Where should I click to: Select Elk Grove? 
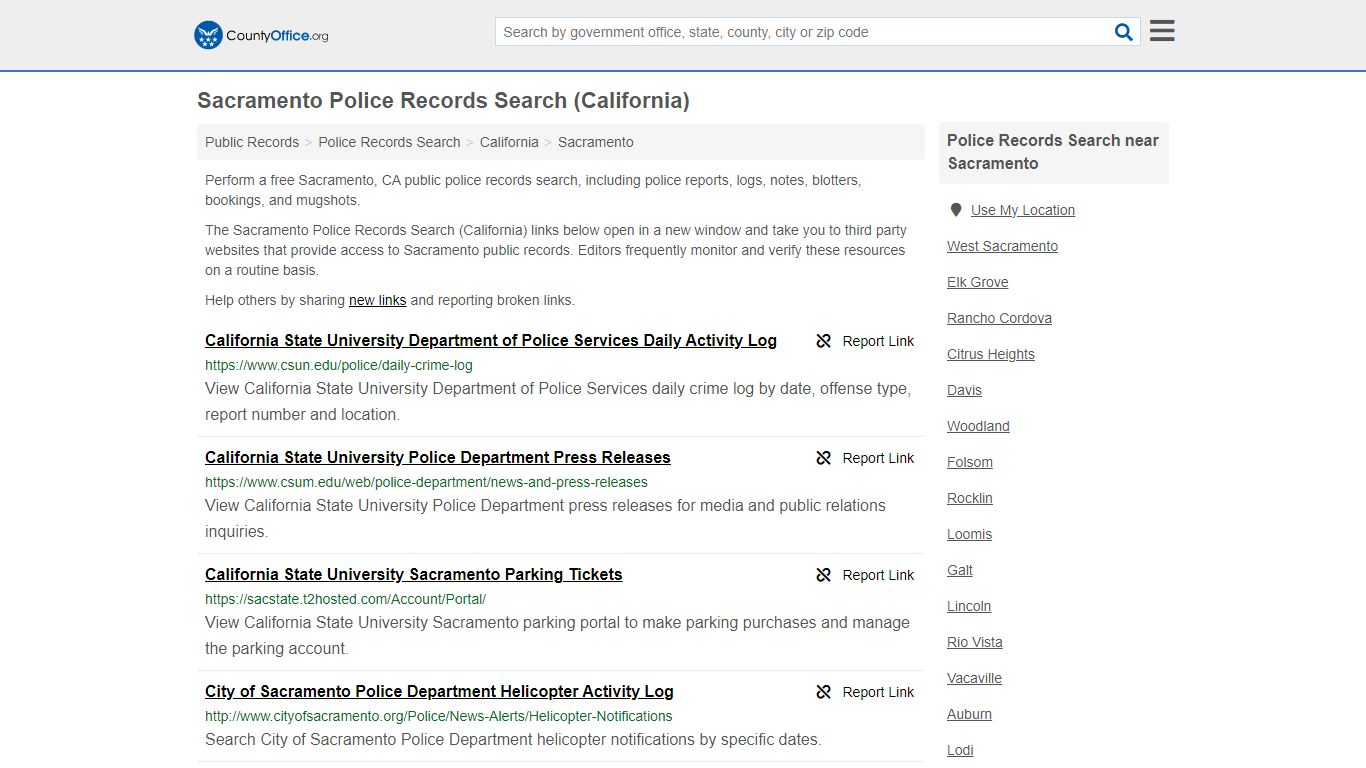(978, 282)
